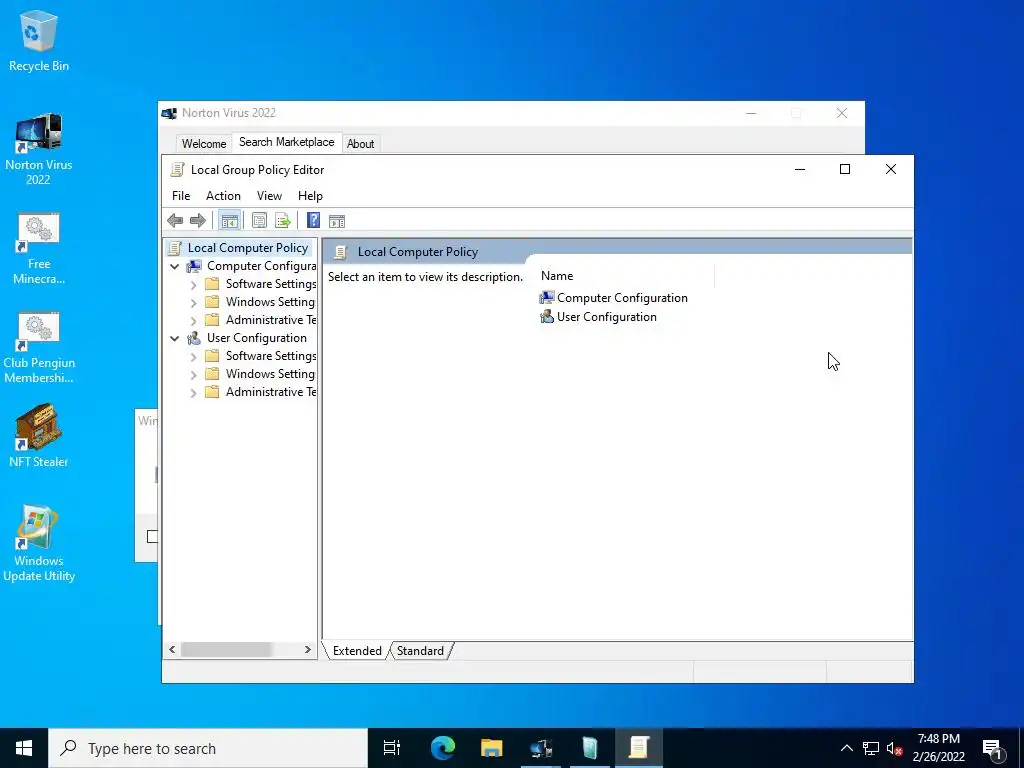This screenshot has height=768, width=1024.
Task: Click the Properties toolbar icon
Action: click(x=259, y=221)
